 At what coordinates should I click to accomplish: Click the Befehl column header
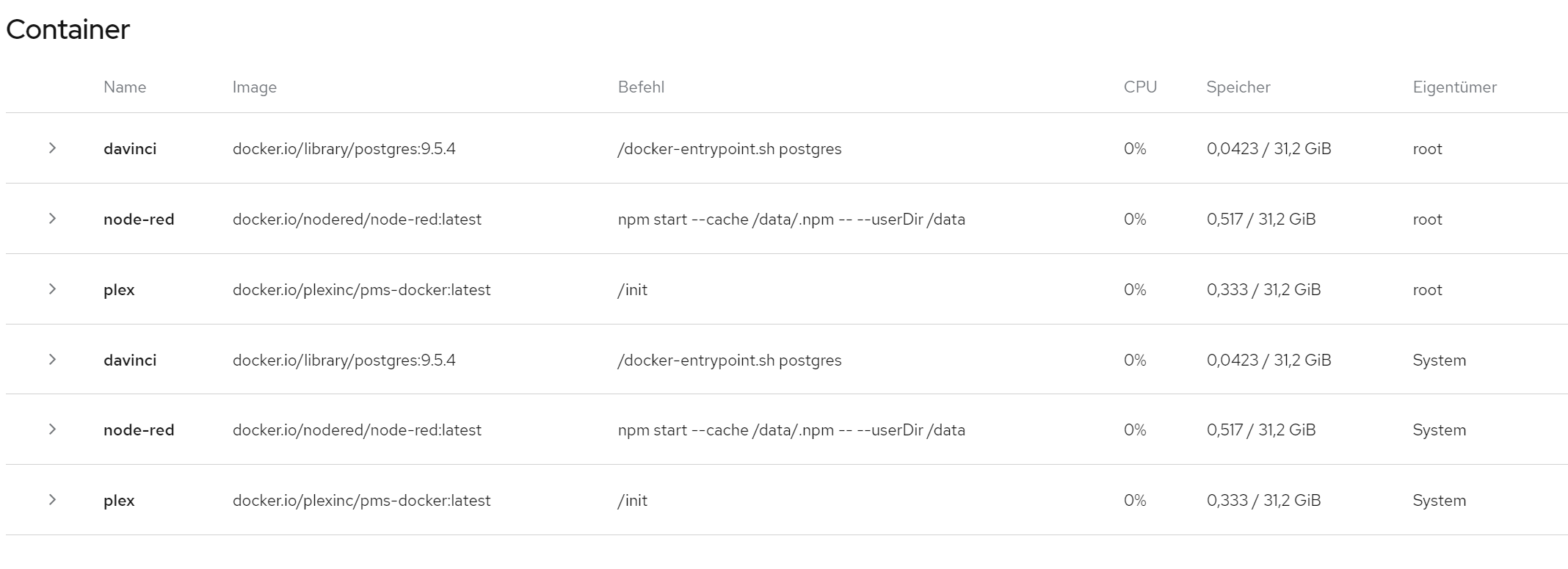pos(641,87)
